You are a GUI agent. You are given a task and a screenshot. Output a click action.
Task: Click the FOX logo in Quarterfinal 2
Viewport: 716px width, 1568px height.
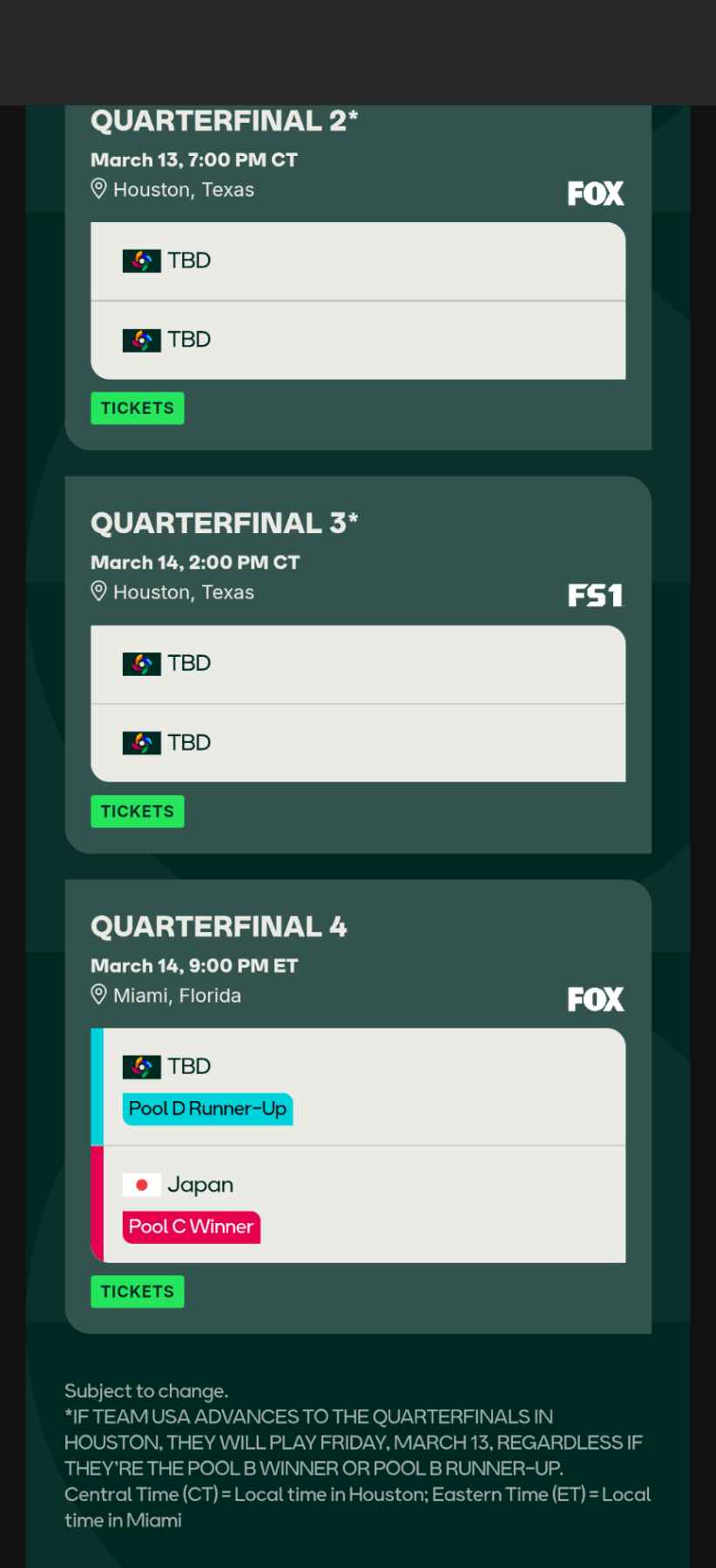[596, 193]
